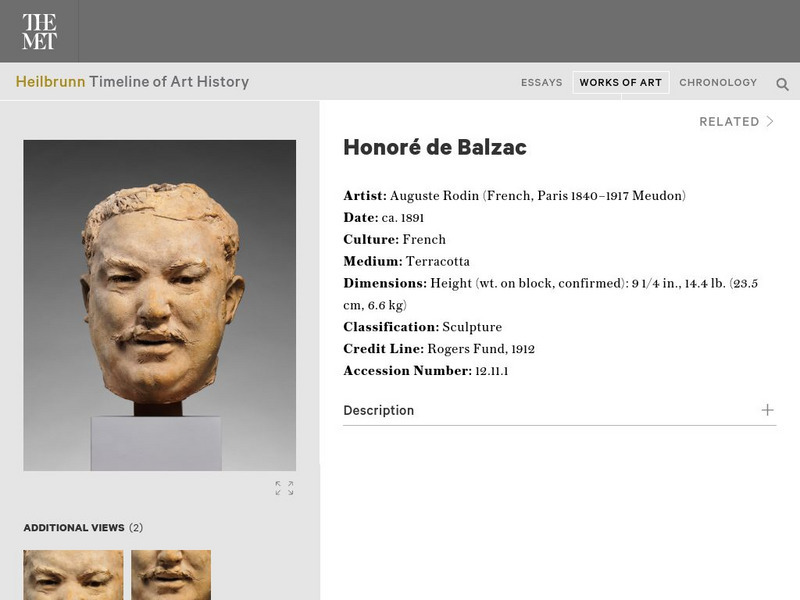Click the chevron arrow beside RELATED
The height and width of the screenshot is (600, 800).
(770, 121)
